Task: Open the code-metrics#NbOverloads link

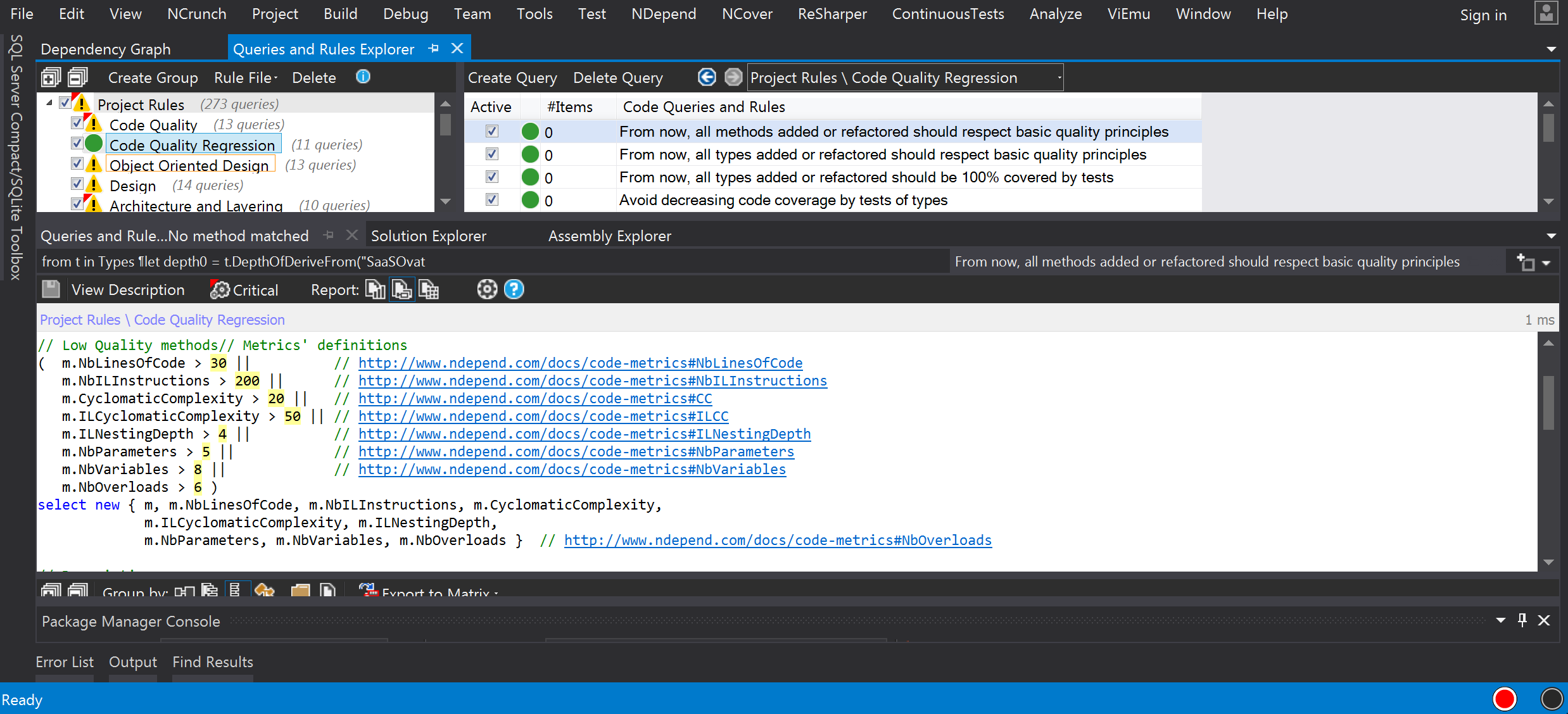Action: coord(778,540)
